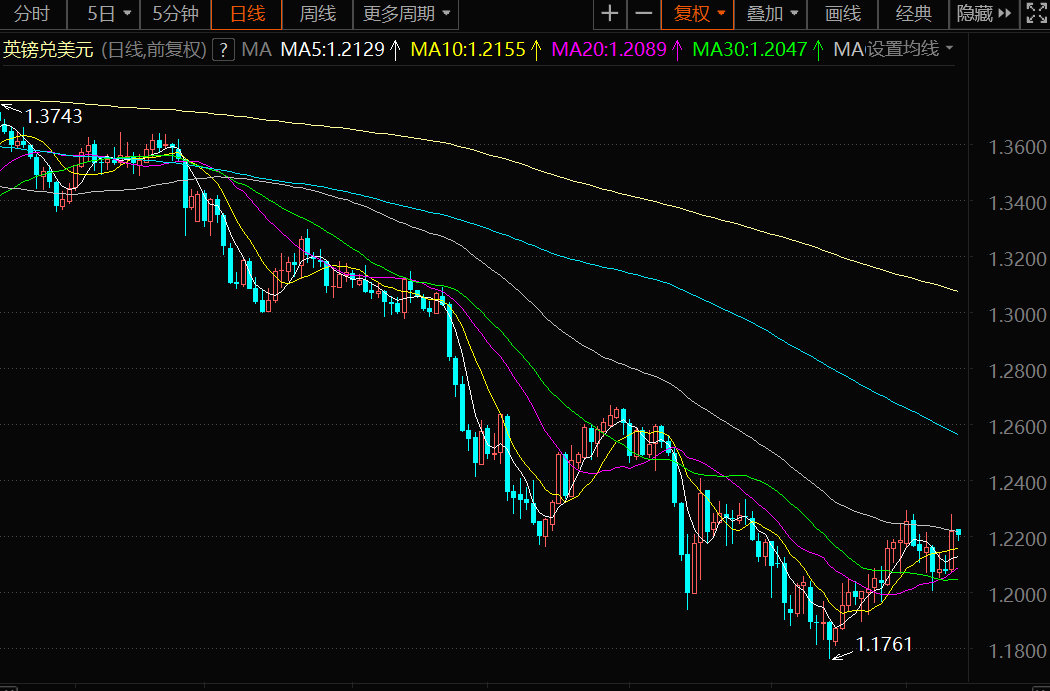Open the 更多周期 dropdown
Viewport: 1050px width, 691px height.
(x=406, y=13)
